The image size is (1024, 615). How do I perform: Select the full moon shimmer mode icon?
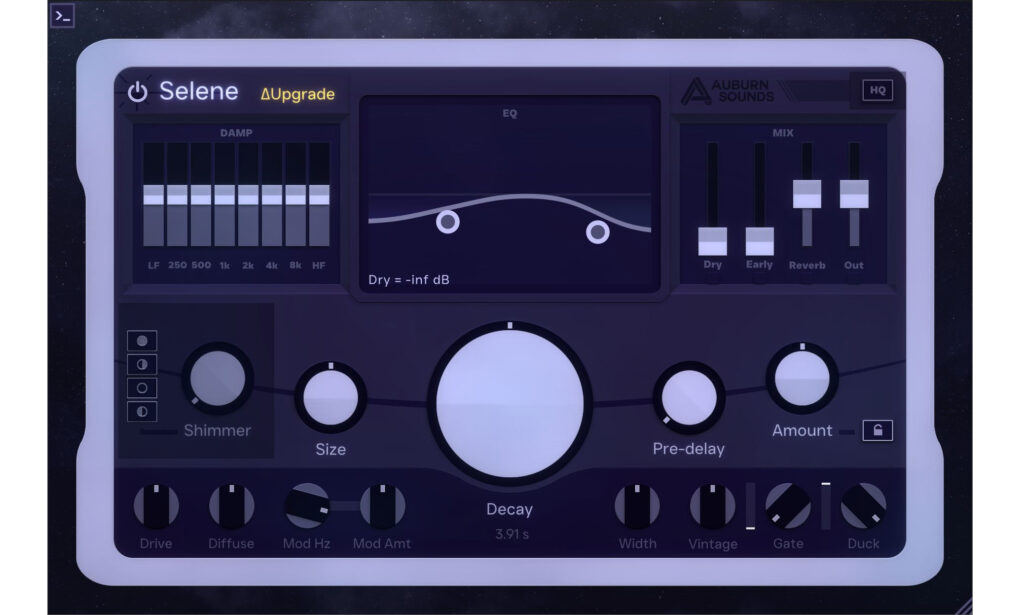pos(142,340)
